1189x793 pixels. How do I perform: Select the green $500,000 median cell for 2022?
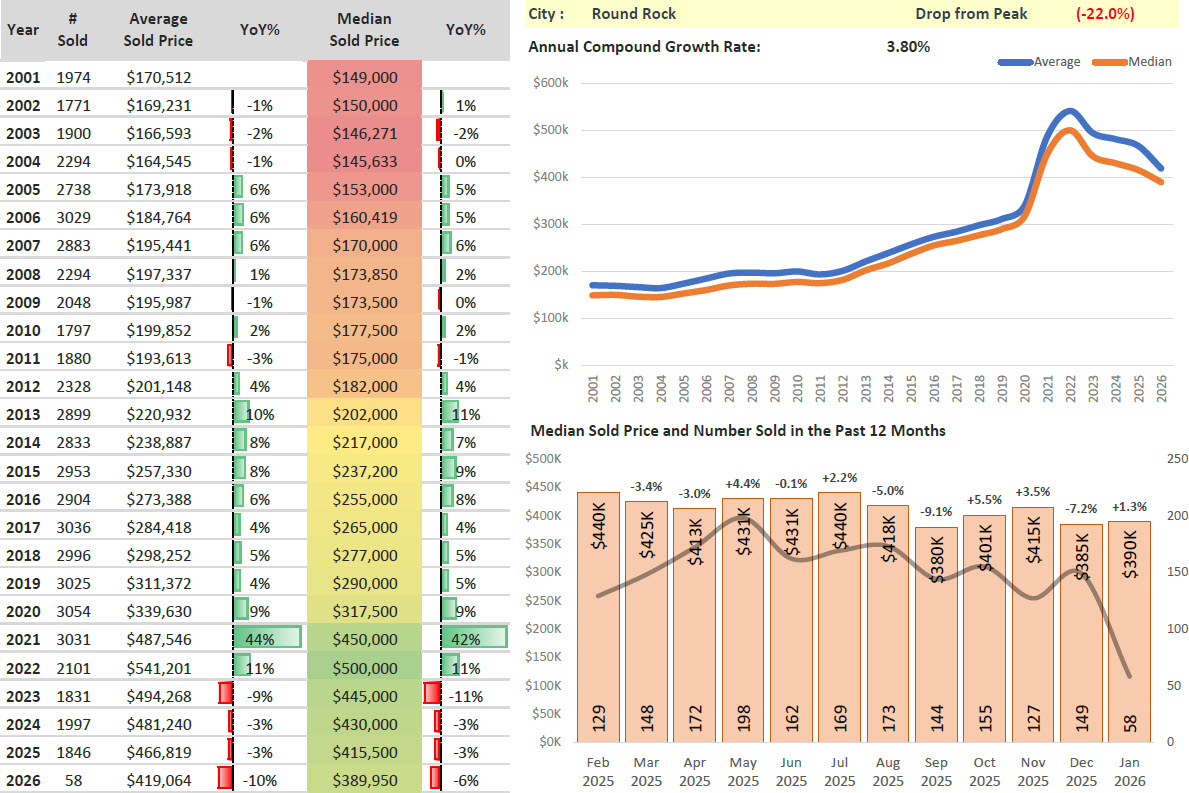[364, 667]
